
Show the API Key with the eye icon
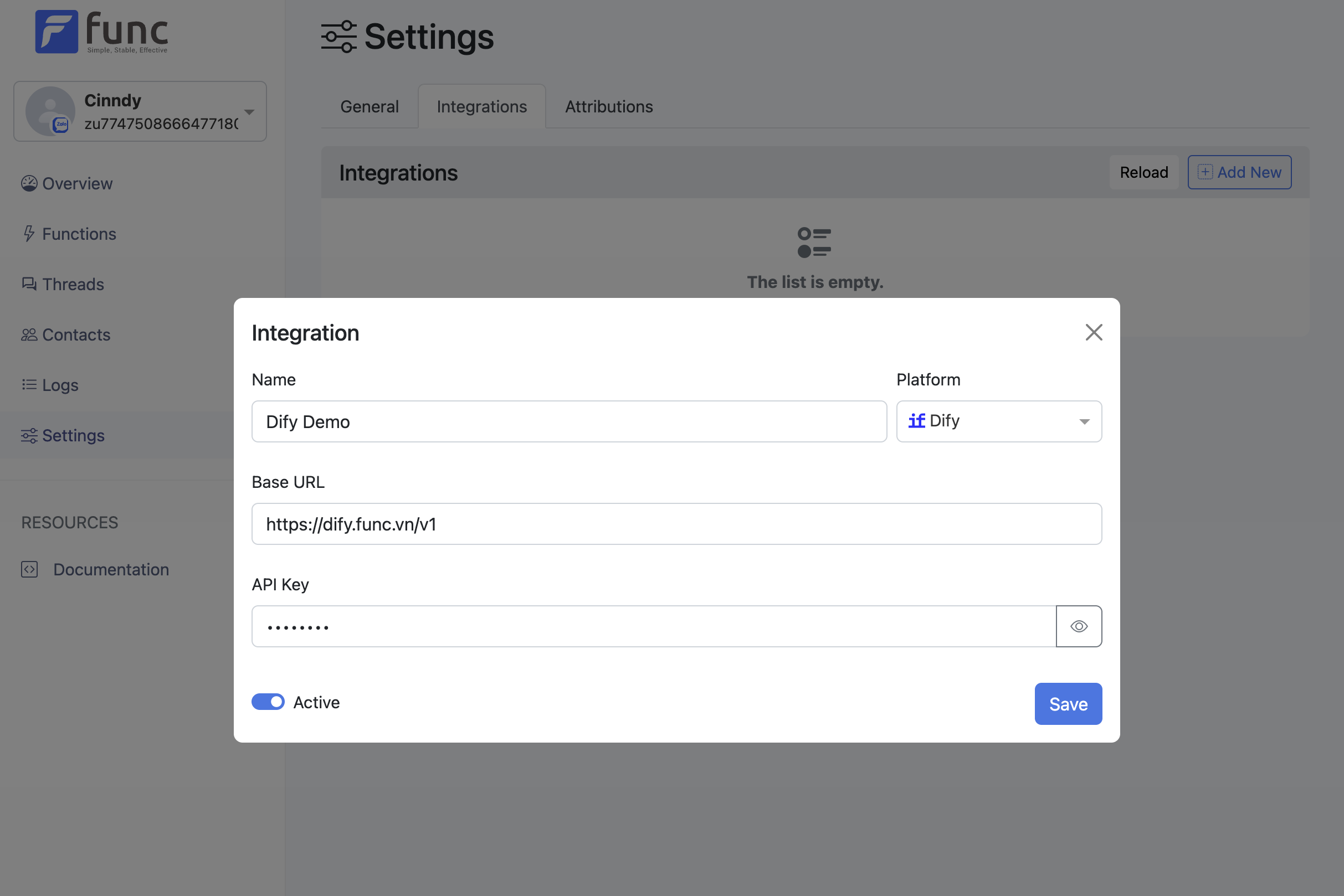coord(1078,626)
